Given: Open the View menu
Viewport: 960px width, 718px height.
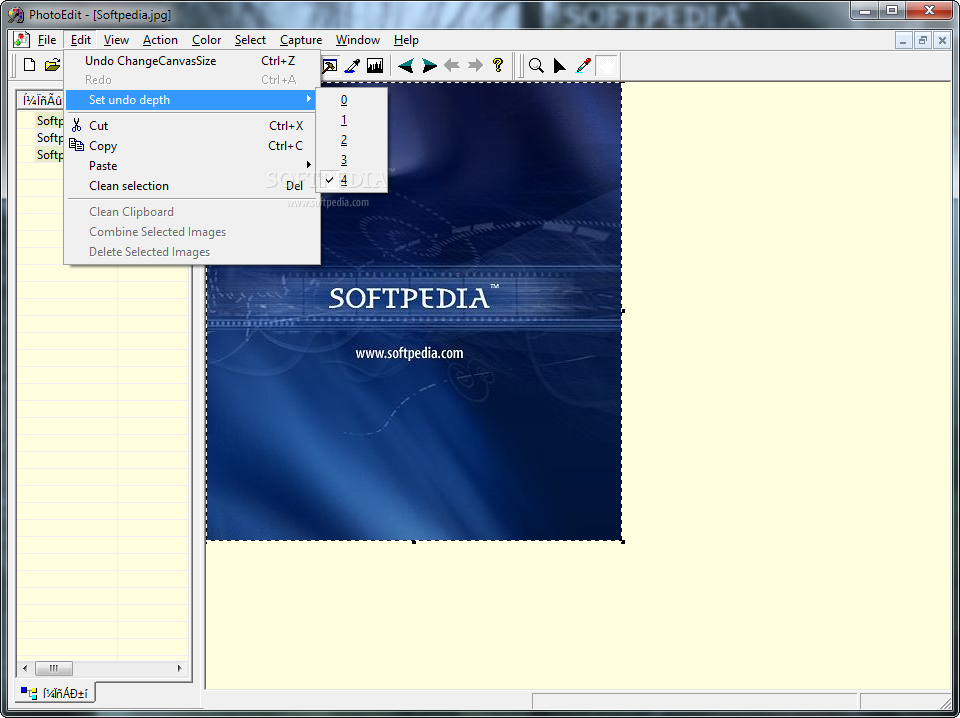Looking at the screenshot, I should pyautogui.click(x=116, y=40).
